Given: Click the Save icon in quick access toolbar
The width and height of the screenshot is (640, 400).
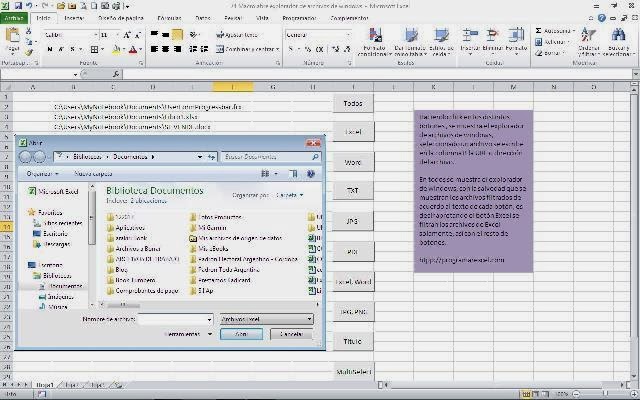Looking at the screenshot, I should pyautogui.click(x=18, y=6).
